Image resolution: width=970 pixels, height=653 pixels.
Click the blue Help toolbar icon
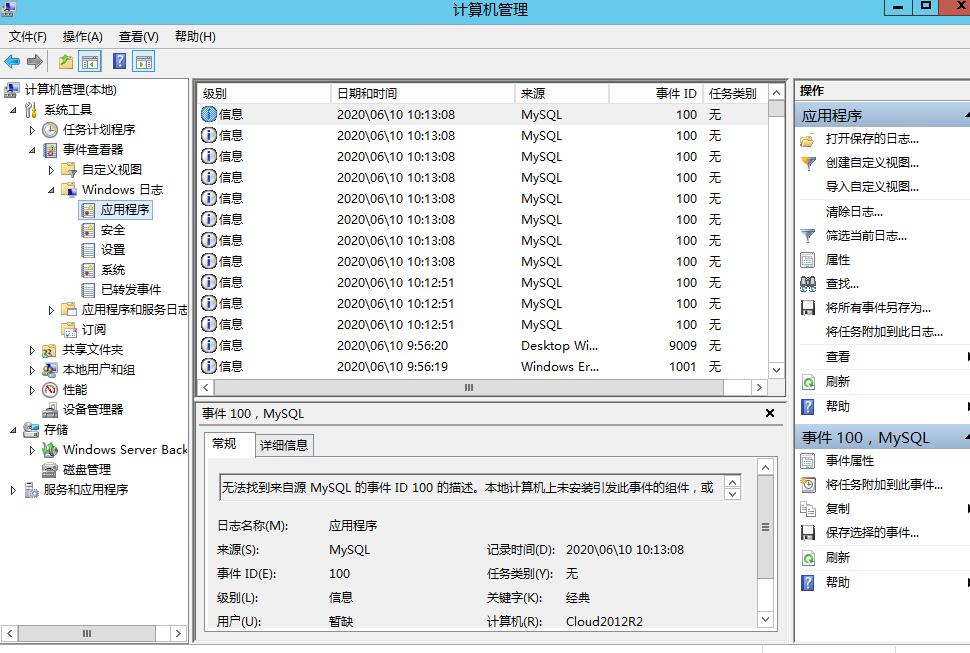click(x=119, y=61)
